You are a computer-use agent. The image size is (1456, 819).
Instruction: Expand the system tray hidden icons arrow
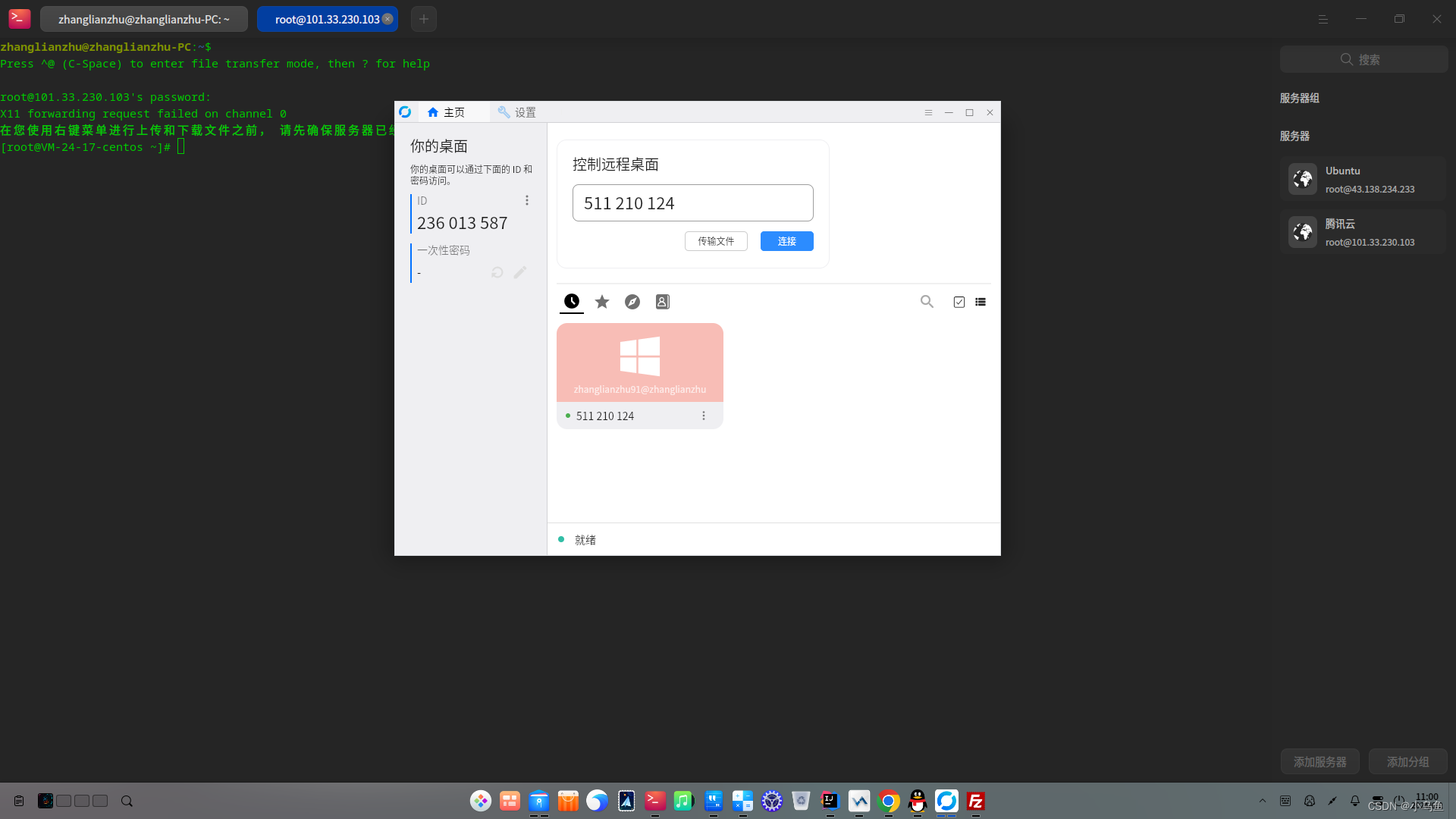point(1263,801)
